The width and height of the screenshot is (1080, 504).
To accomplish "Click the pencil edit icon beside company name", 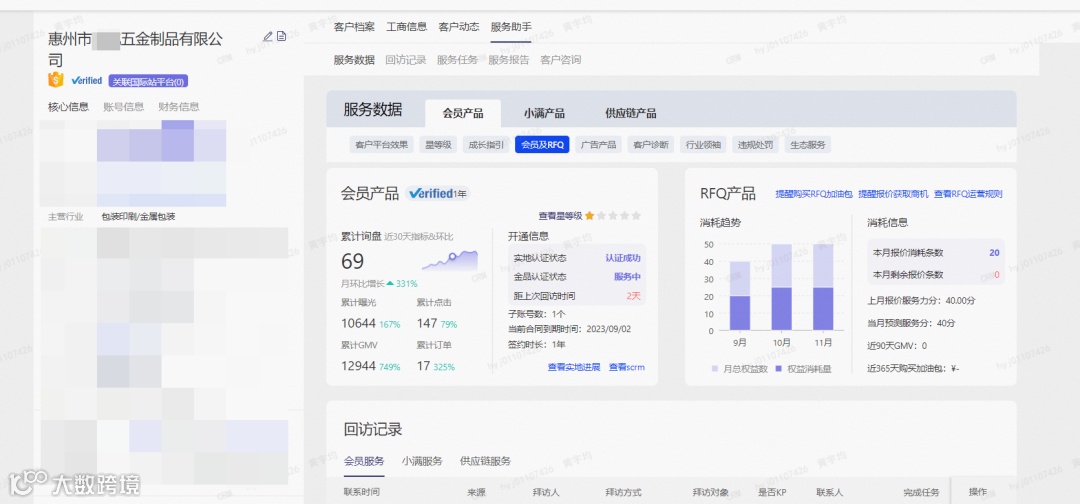I will click(x=268, y=36).
